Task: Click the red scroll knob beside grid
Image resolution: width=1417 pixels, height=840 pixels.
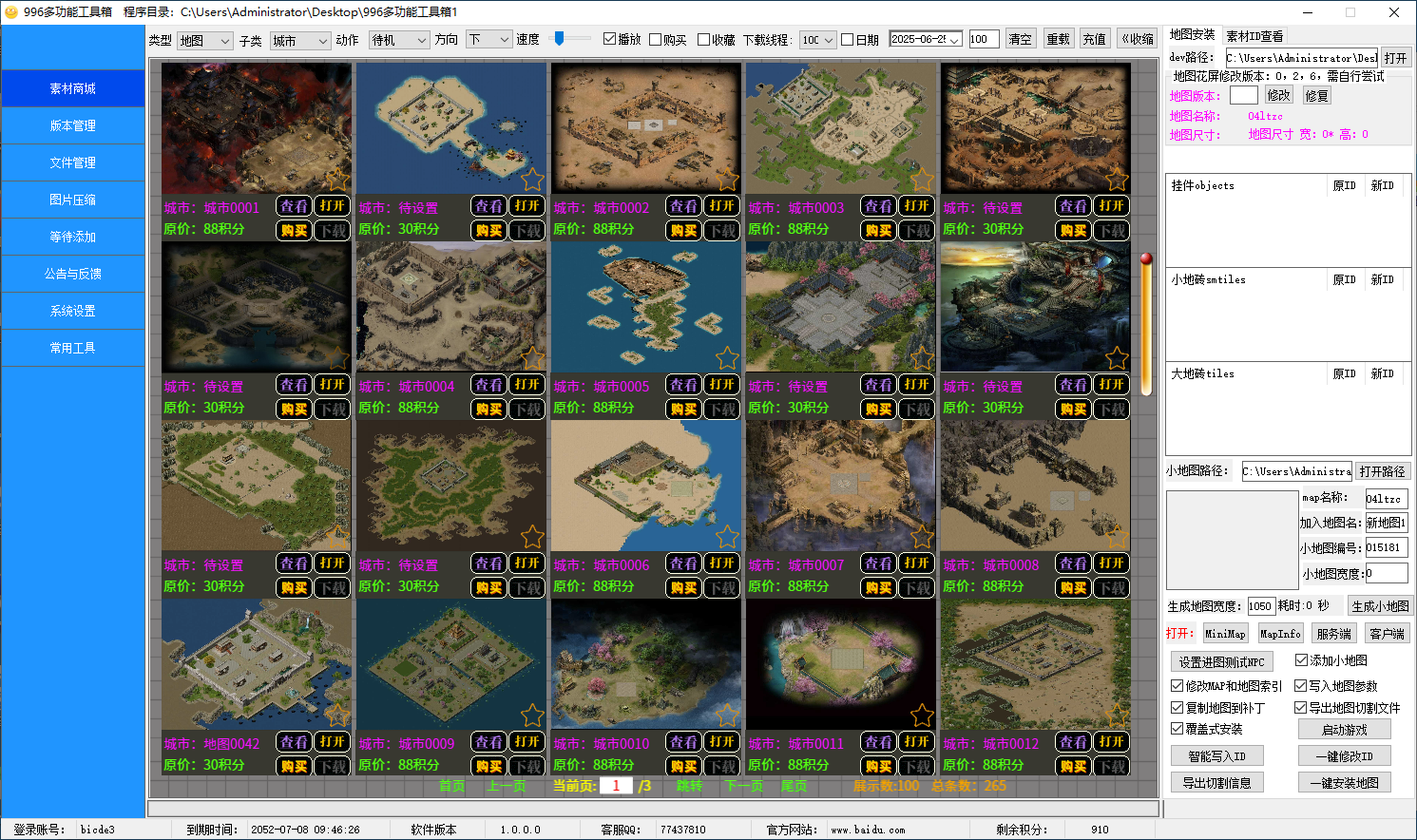Action: pyautogui.click(x=1146, y=259)
